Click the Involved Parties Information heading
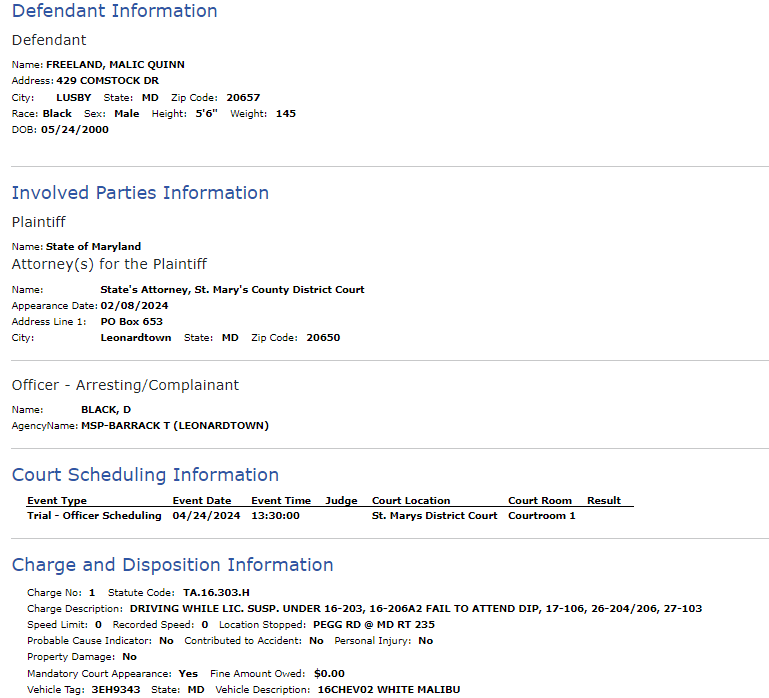 click(140, 193)
